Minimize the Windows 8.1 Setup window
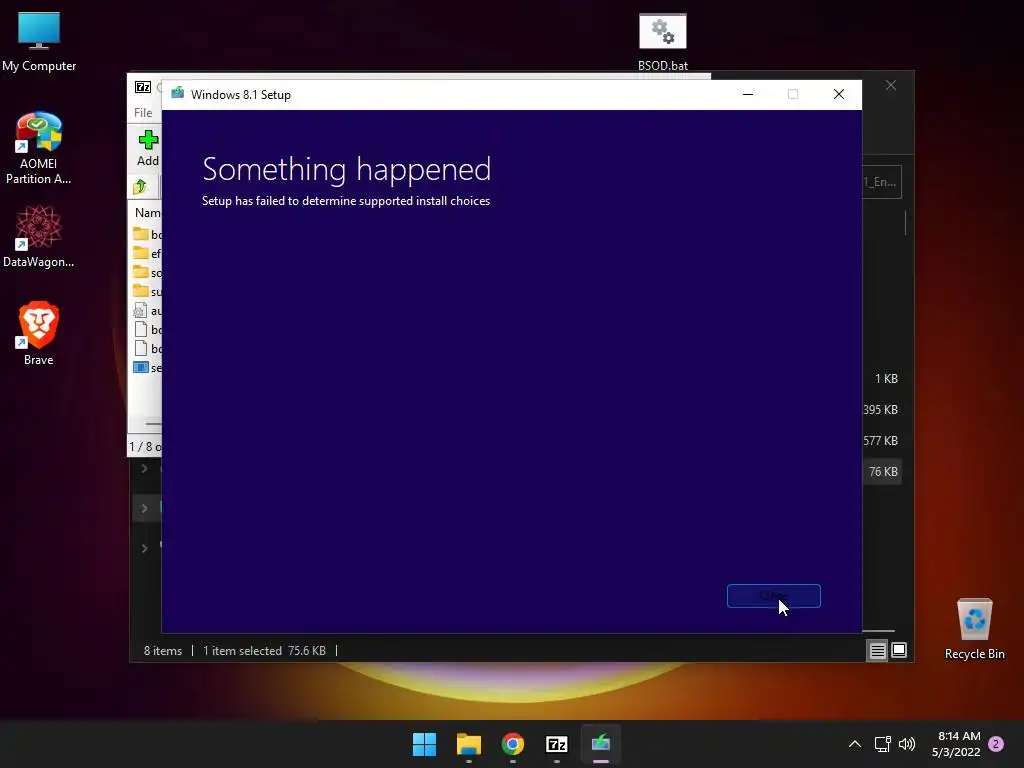1024x768 pixels. (x=748, y=95)
